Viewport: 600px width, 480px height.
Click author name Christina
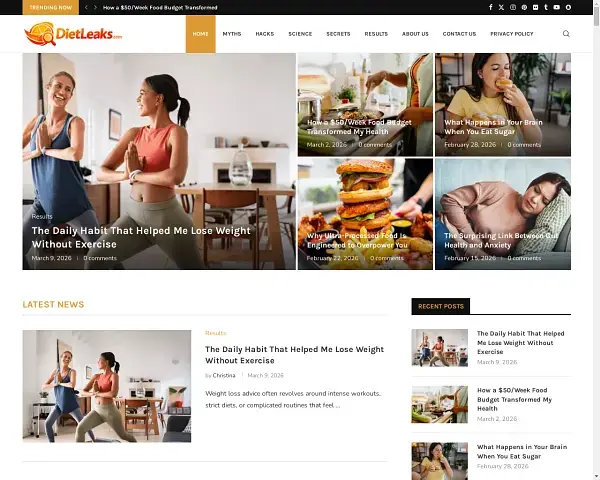(x=224, y=376)
